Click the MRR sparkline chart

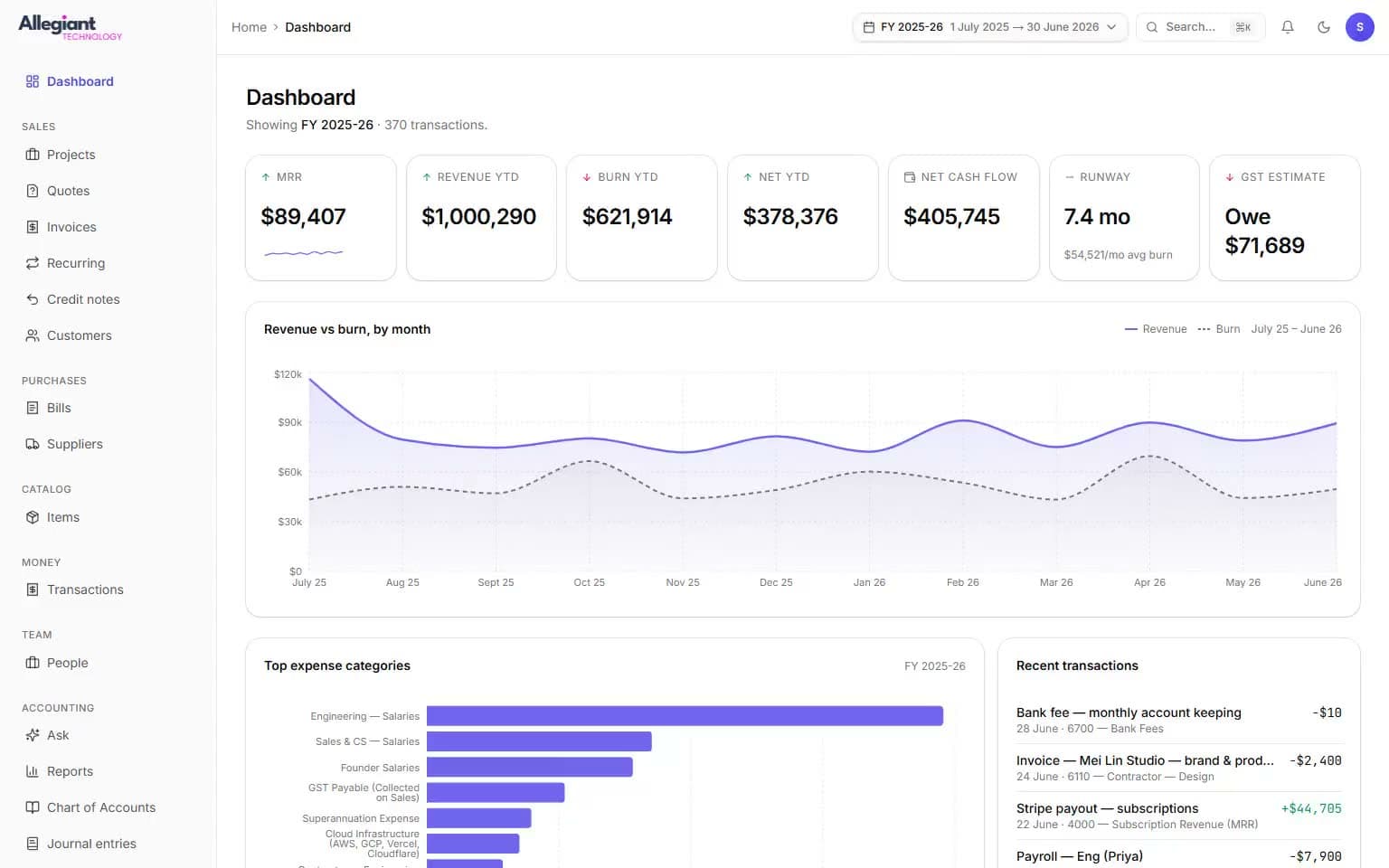coord(304,253)
